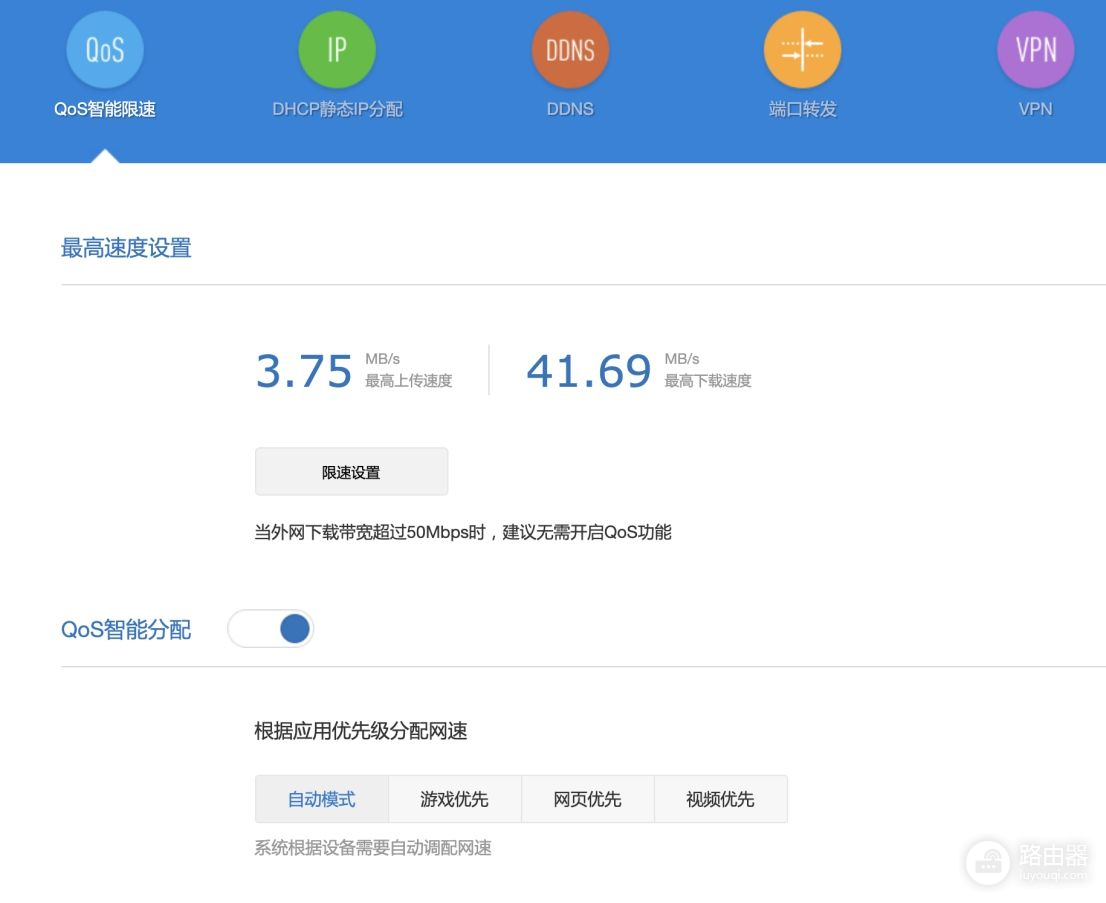Switch to 网页优先 priority mode
The width and height of the screenshot is (1106, 903).
pyautogui.click(x=588, y=799)
